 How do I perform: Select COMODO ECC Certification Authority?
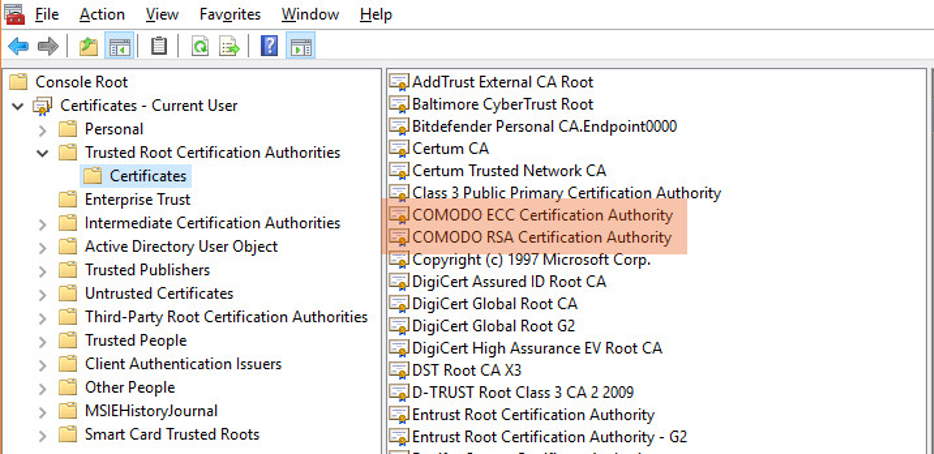click(542, 215)
